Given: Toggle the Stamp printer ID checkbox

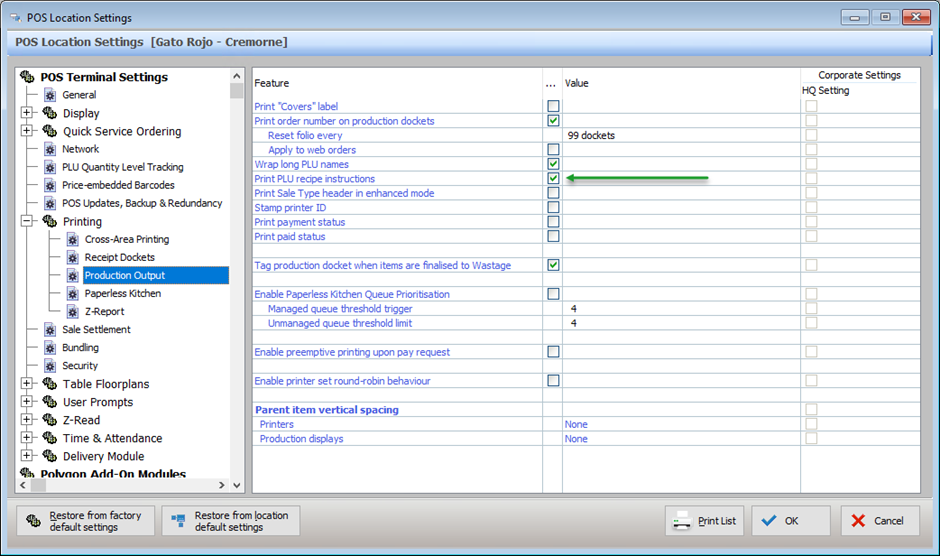Looking at the screenshot, I should click(553, 207).
